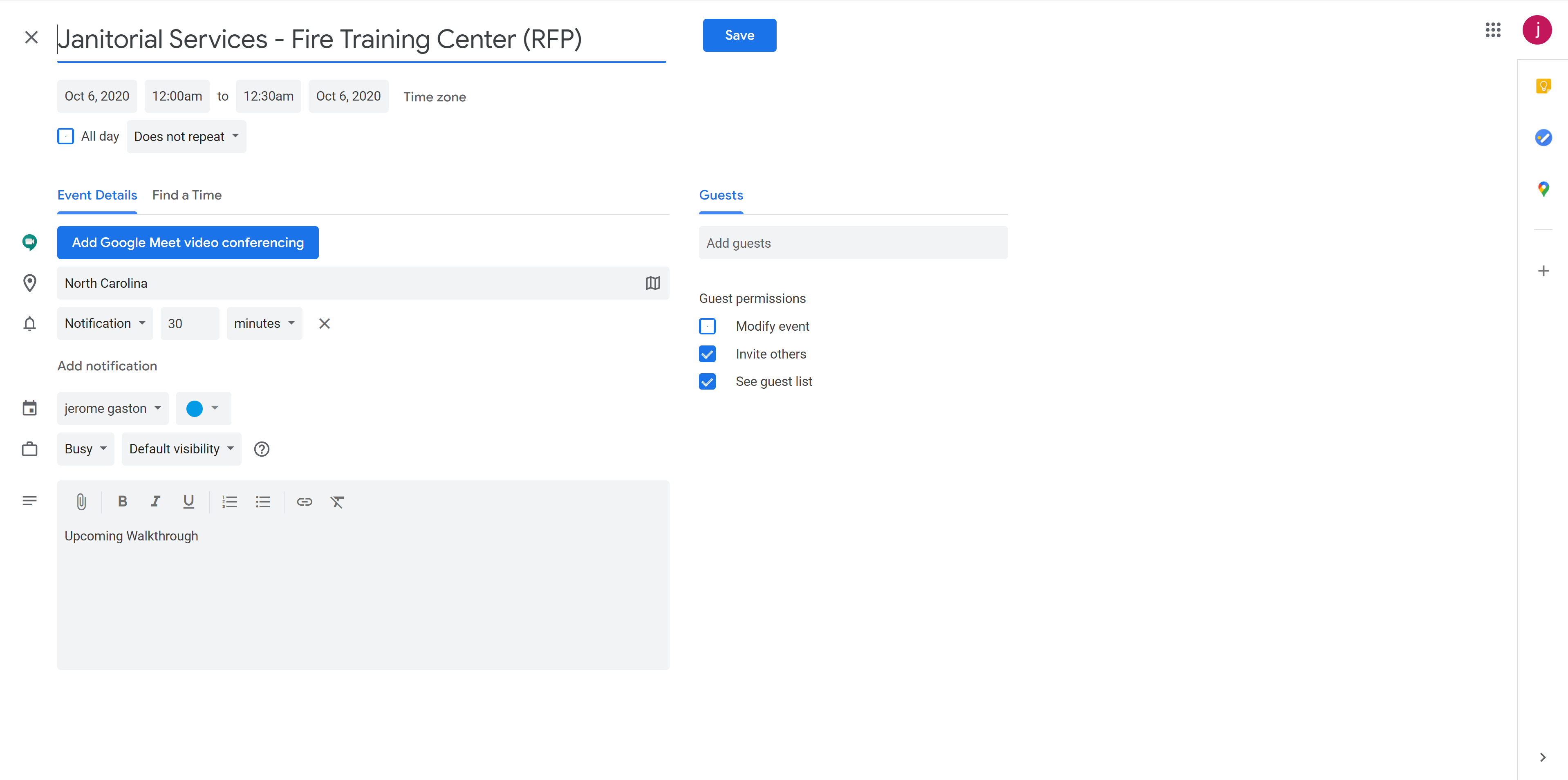
Task: Open the Does not repeat dropdown
Action: coord(186,137)
